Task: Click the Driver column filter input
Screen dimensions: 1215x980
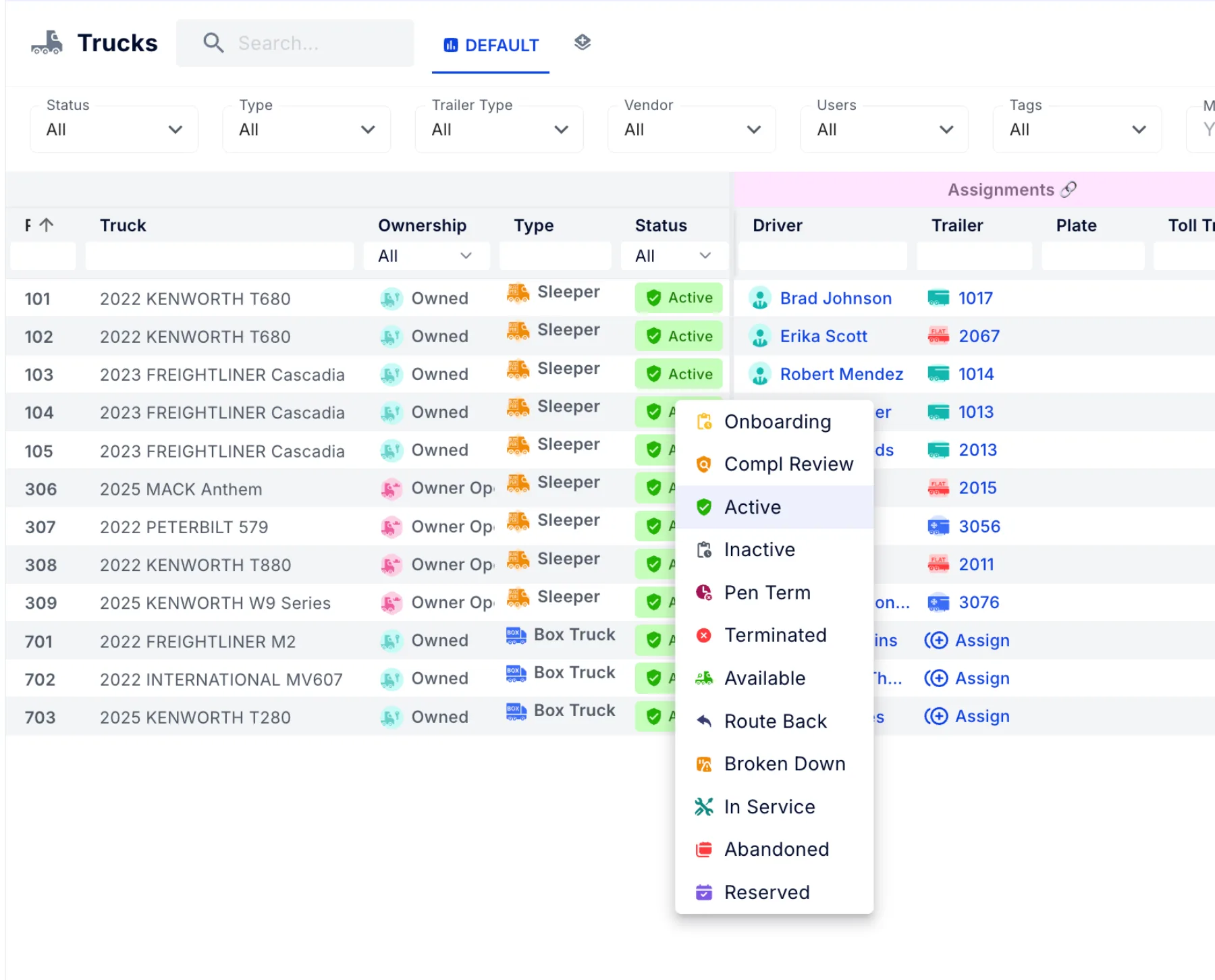Action: coord(822,256)
